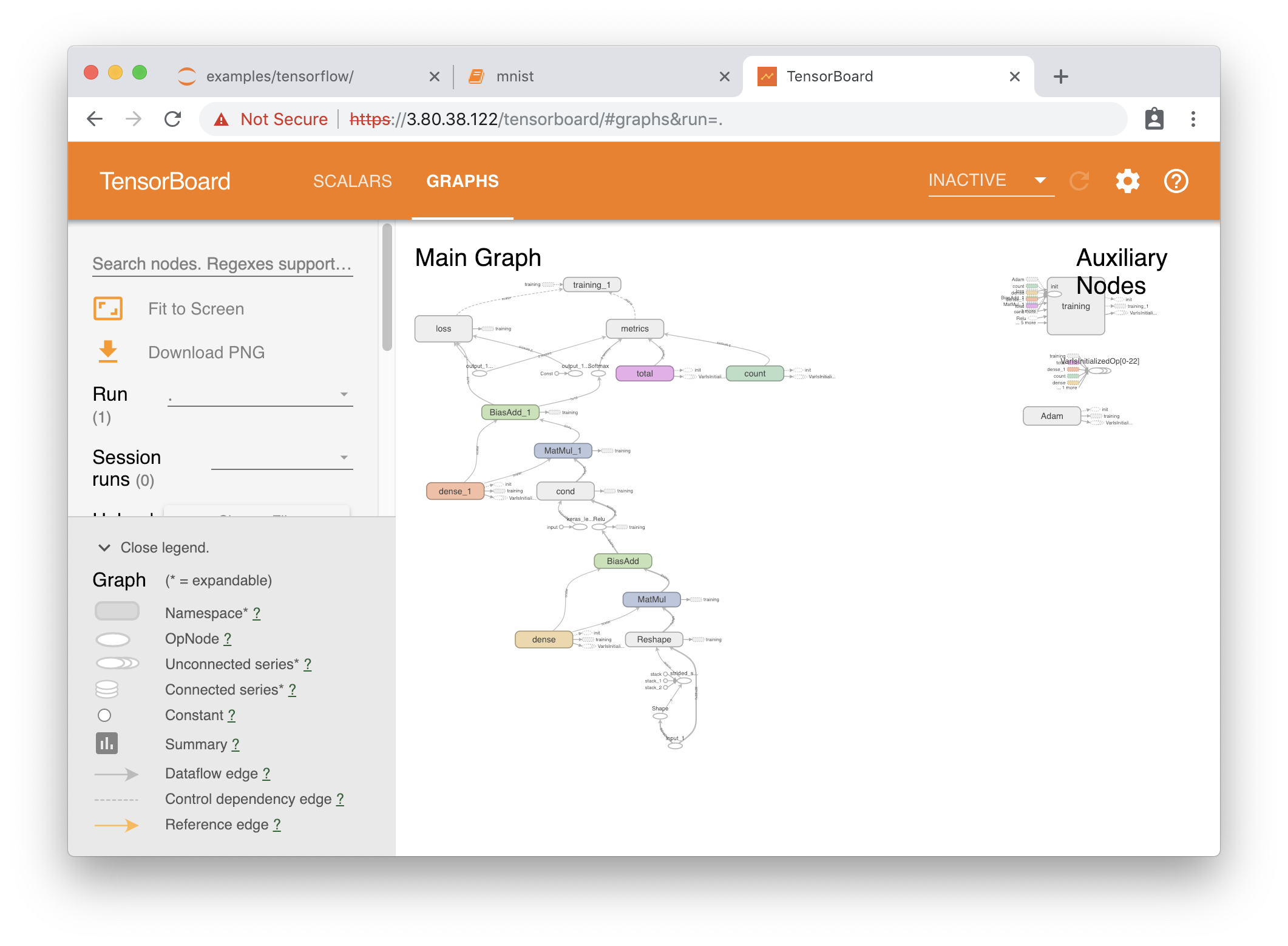Select the Reshape node
1288x946 pixels.
[x=654, y=639]
